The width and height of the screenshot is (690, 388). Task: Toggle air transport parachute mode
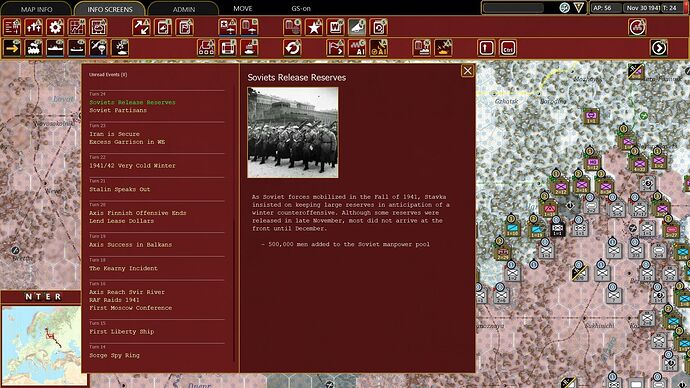[99, 48]
